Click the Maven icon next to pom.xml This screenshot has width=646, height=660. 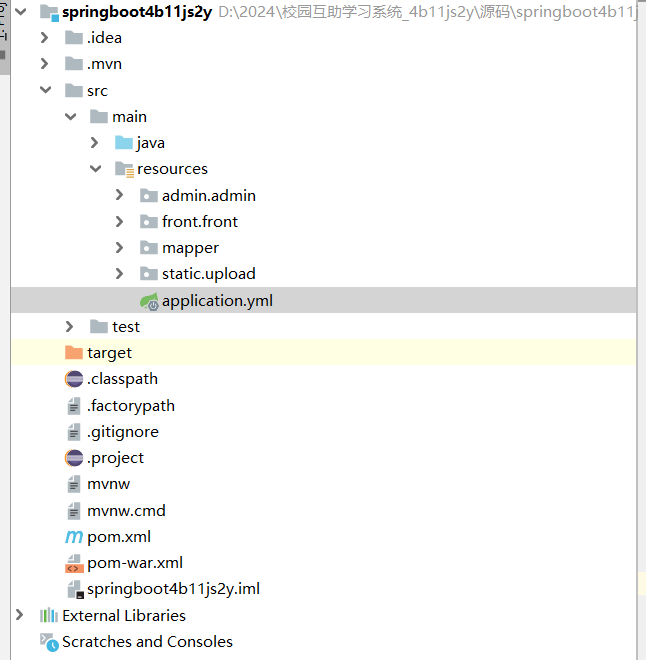point(74,537)
